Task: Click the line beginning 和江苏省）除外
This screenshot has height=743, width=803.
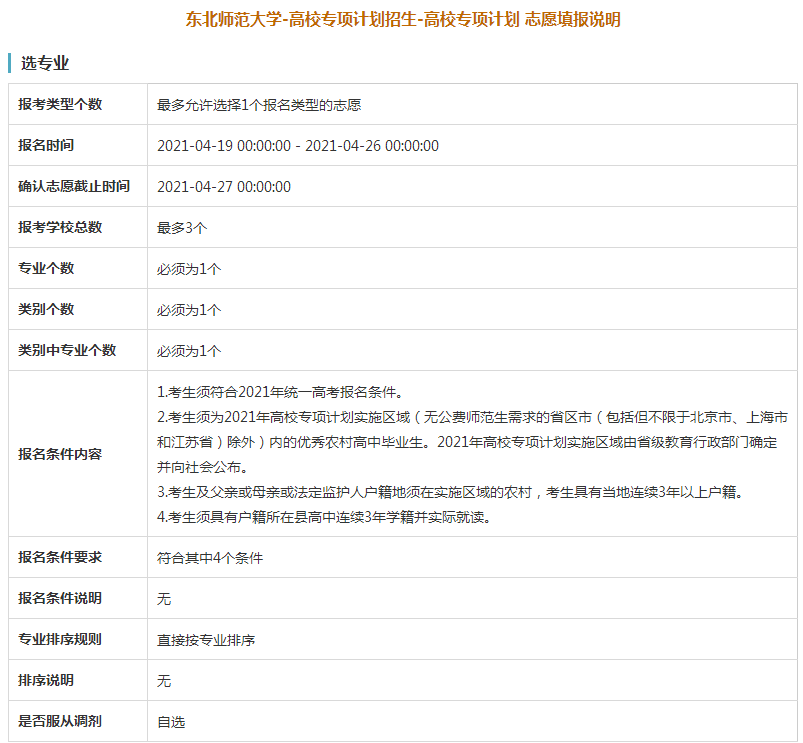Action: pos(467,442)
